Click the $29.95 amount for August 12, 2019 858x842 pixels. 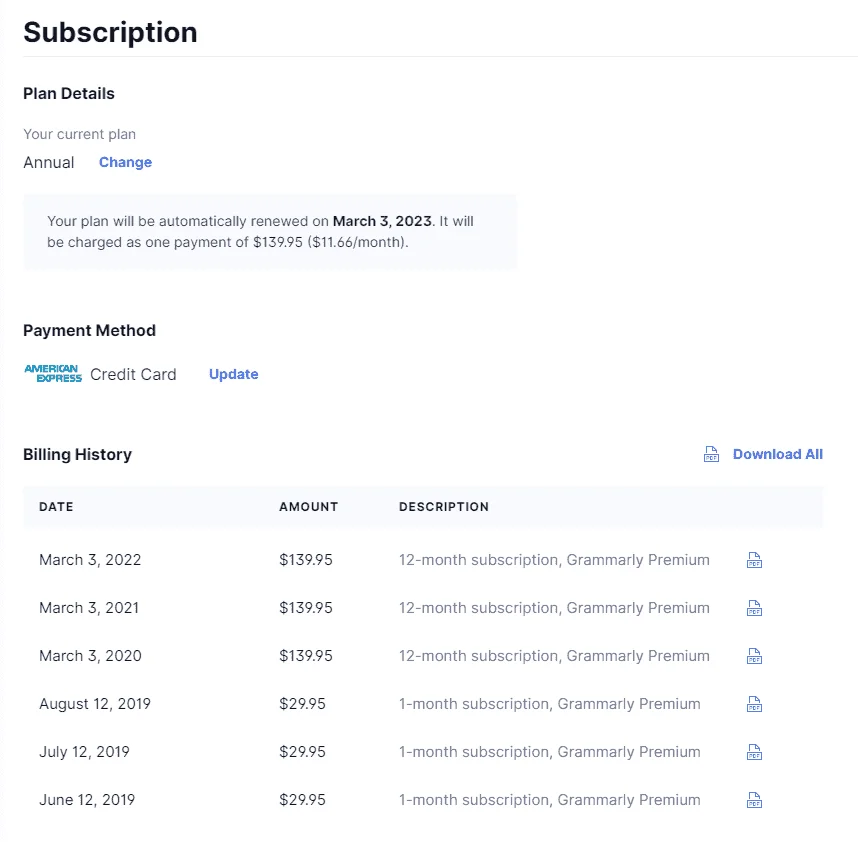pos(302,704)
